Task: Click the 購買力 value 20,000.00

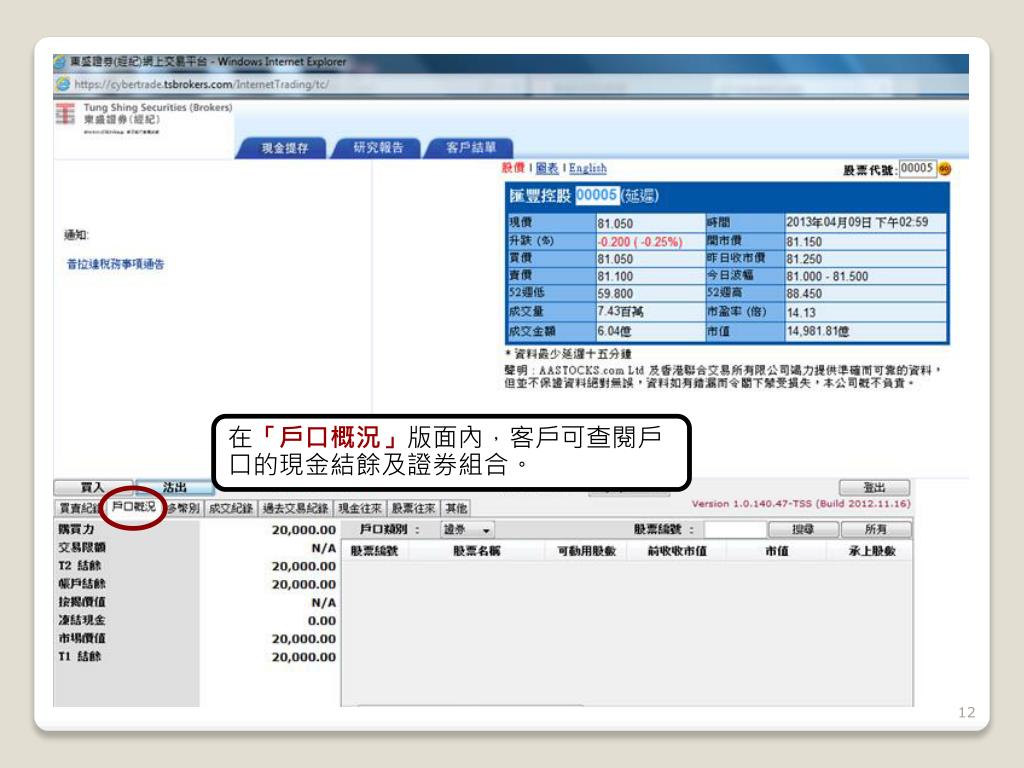Action: click(304, 530)
